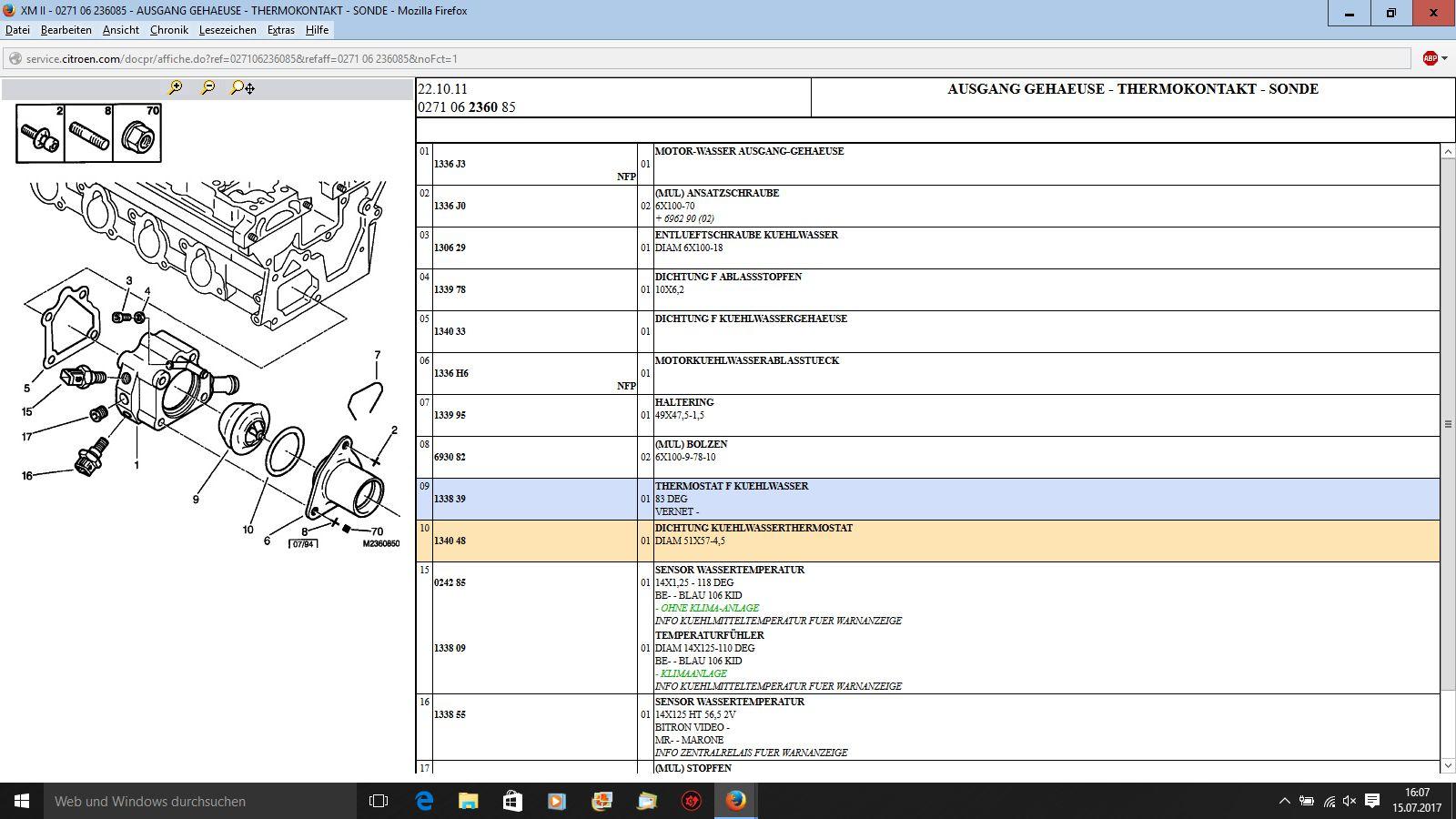Click (MUL) BOLZEN description
The width and height of the screenshot is (1456, 819).
coord(691,444)
